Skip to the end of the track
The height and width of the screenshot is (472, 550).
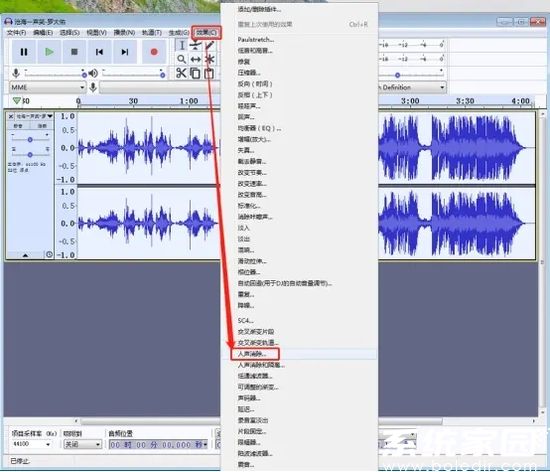[x=125, y=52]
